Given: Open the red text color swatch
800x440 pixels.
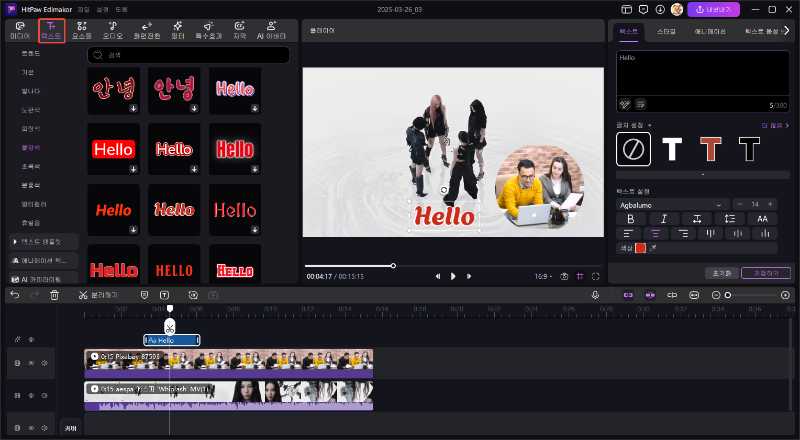Looking at the screenshot, I should (x=640, y=248).
